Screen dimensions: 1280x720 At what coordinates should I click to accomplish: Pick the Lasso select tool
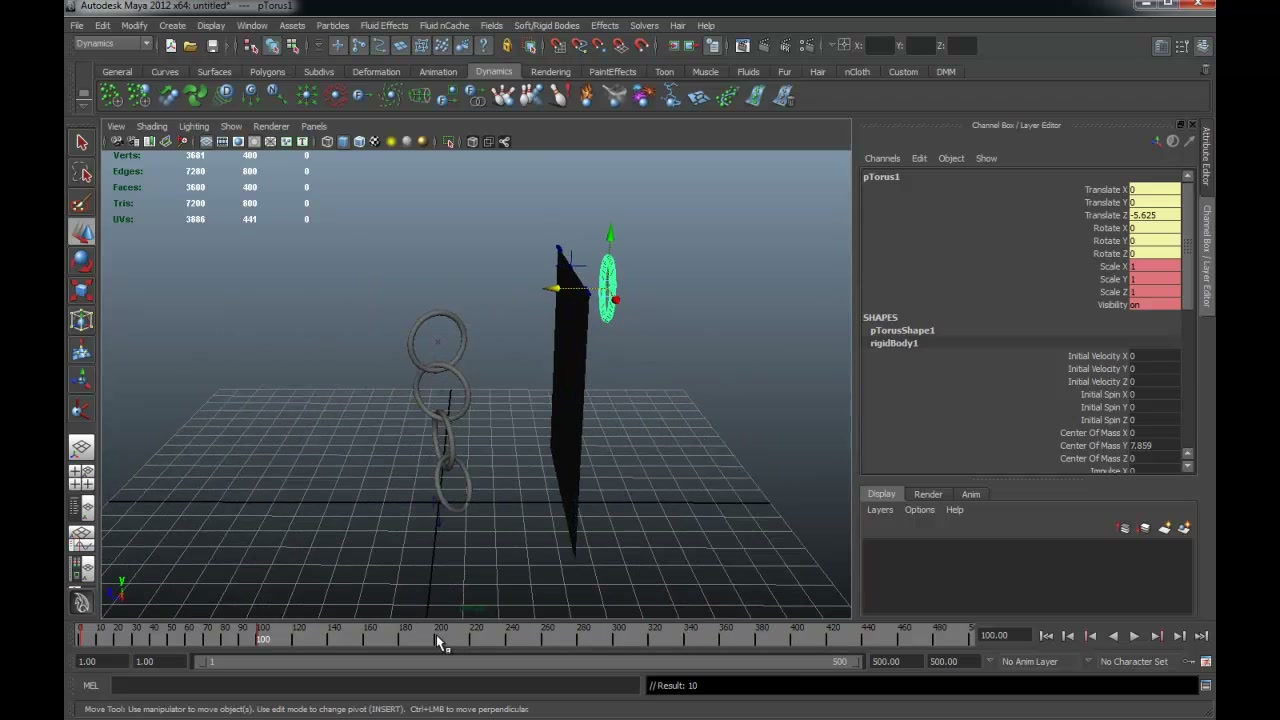[x=82, y=174]
